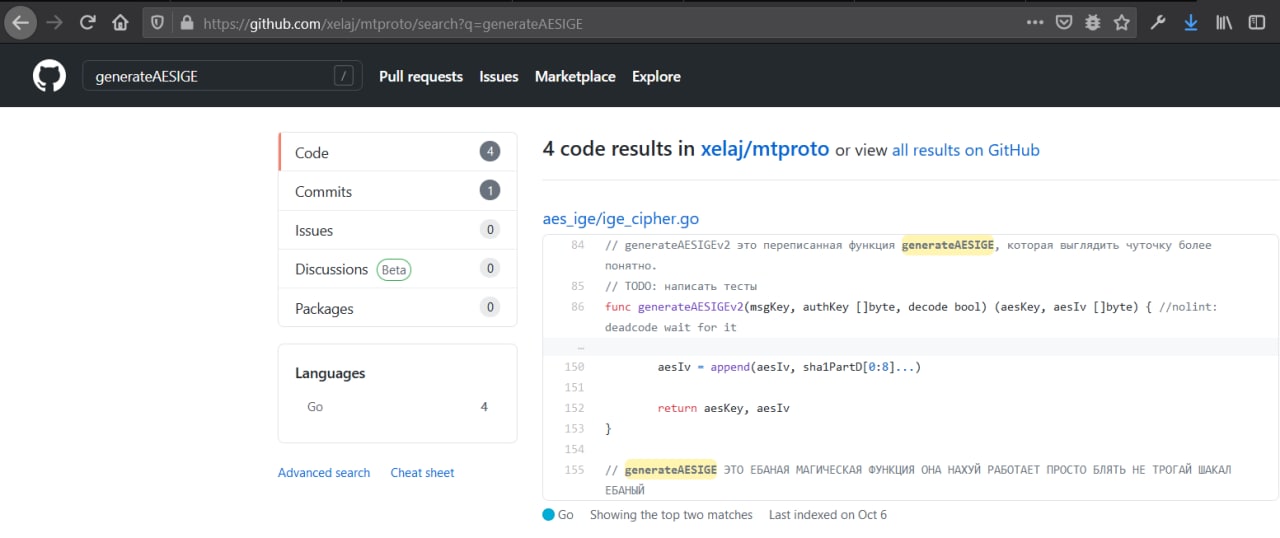Jump to line 152 in code snippet
Viewport: 1280px width, 538px height.
click(x=574, y=408)
